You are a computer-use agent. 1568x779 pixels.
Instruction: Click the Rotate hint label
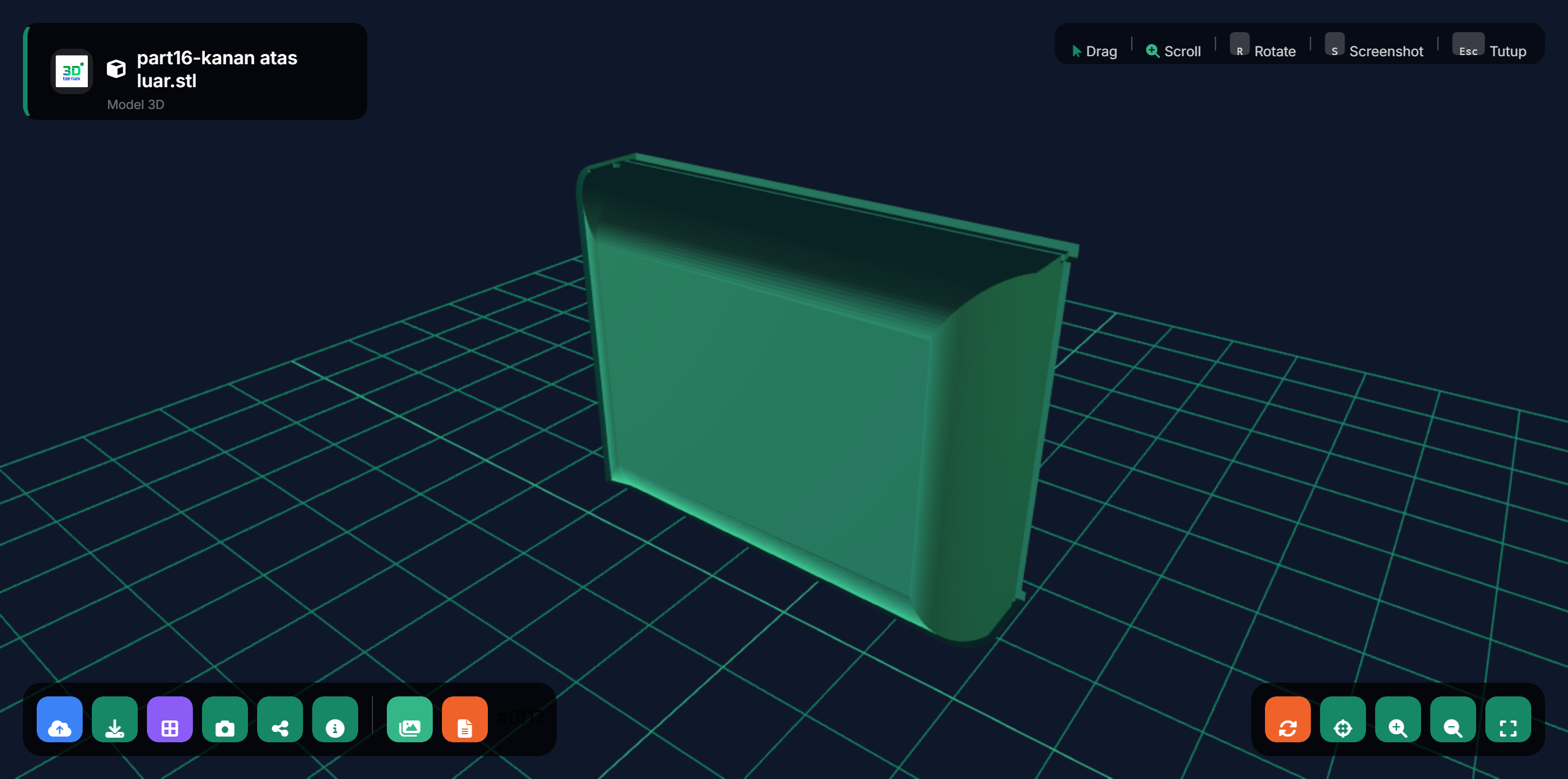[x=1275, y=51]
